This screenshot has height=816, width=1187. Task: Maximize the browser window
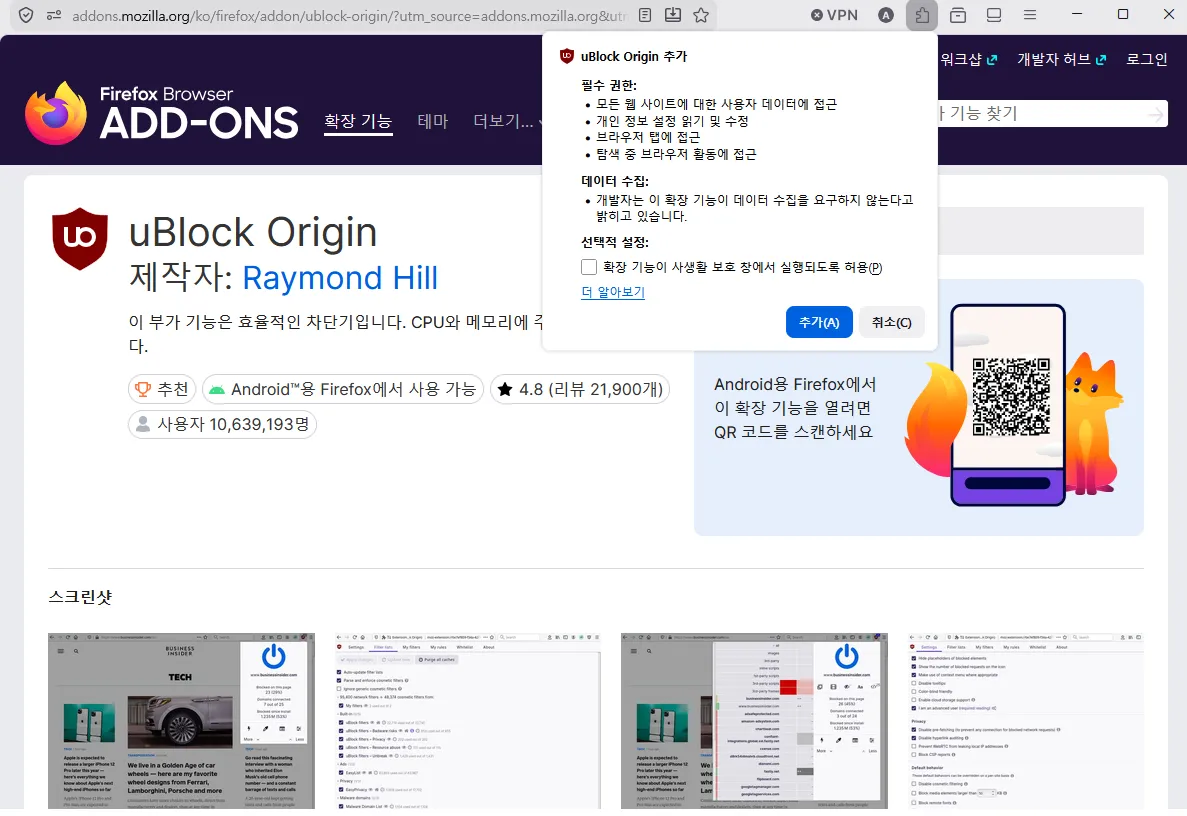(x=1123, y=14)
